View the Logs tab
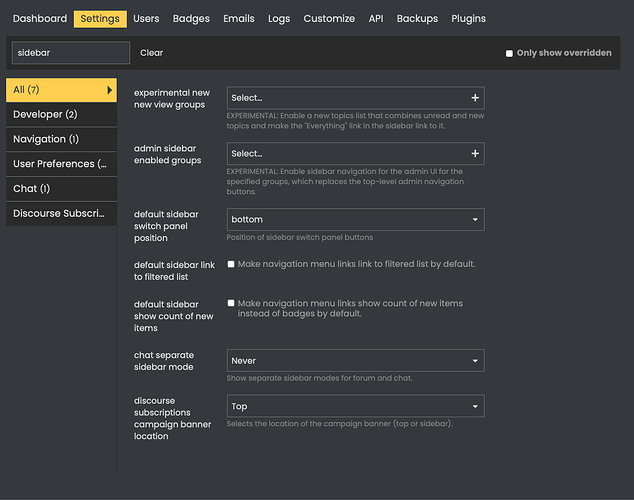Screen dimensions: 634x500 tap(279, 19)
